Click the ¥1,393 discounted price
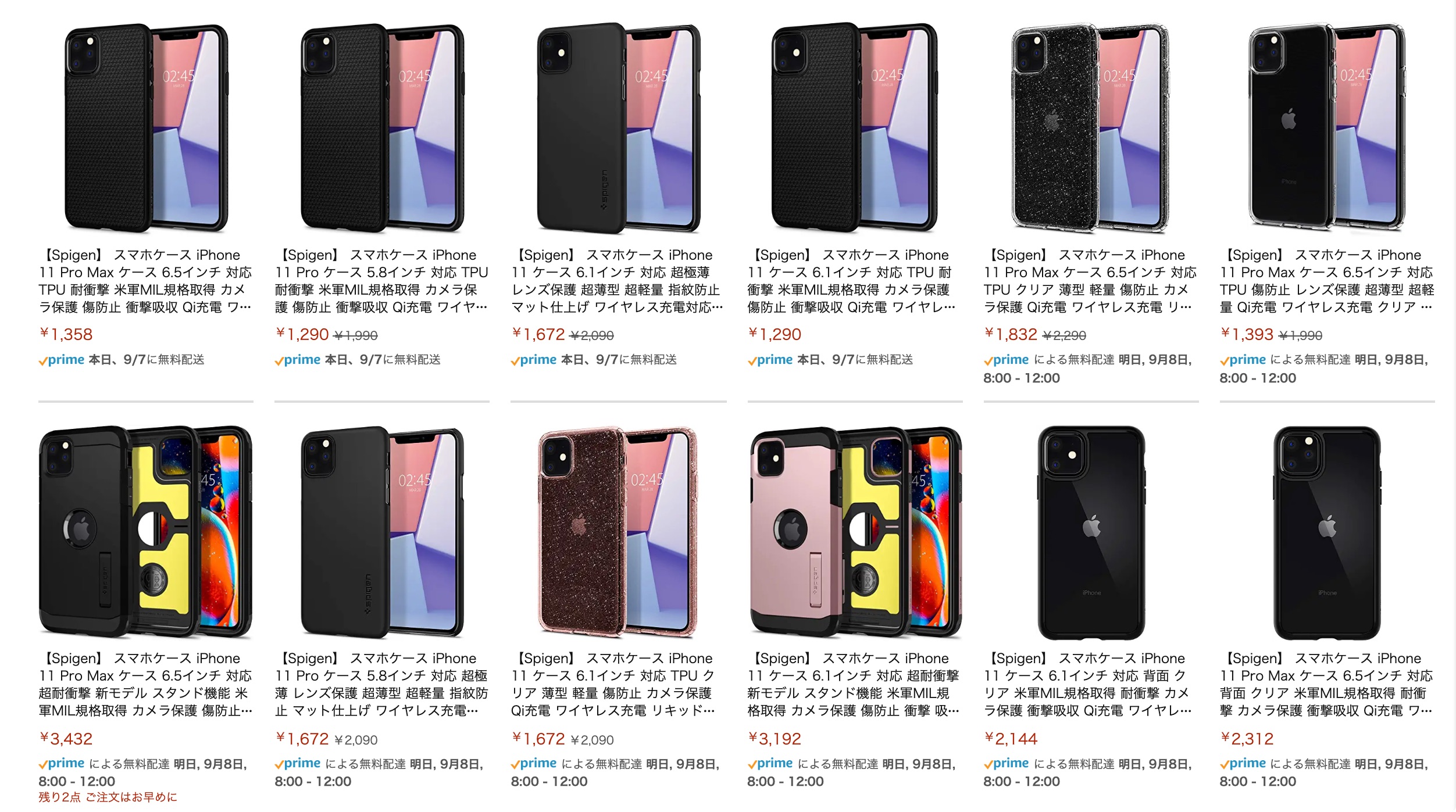This screenshot has height=812, width=1456. point(1247,334)
